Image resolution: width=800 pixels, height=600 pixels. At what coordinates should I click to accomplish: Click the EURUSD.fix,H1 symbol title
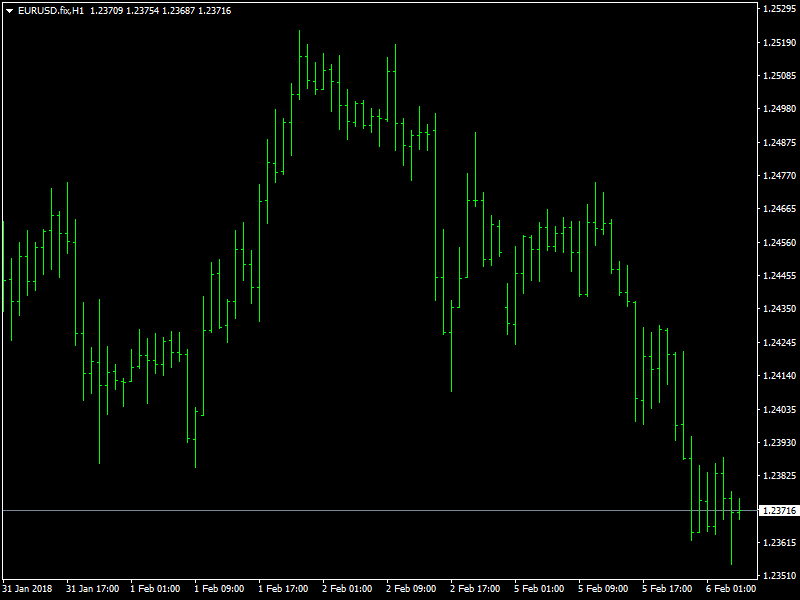point(51,11)
